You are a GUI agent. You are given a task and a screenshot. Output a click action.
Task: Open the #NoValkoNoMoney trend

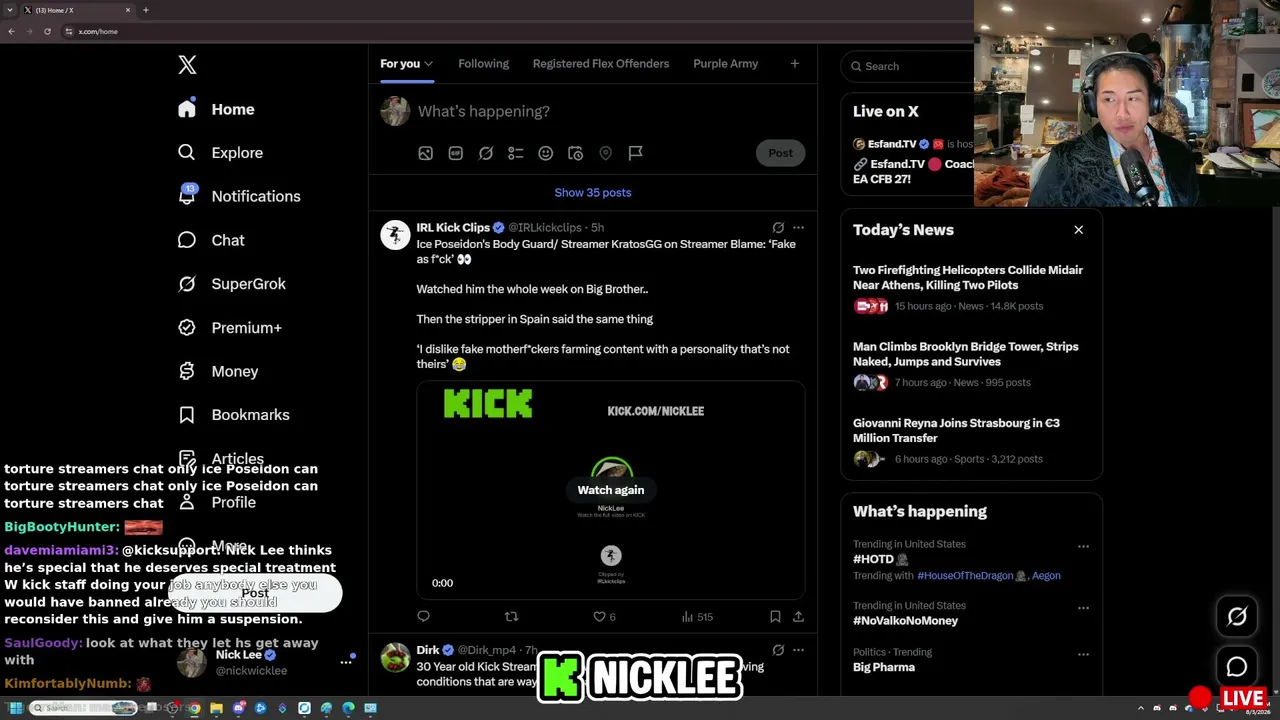[x=905, y=621]
